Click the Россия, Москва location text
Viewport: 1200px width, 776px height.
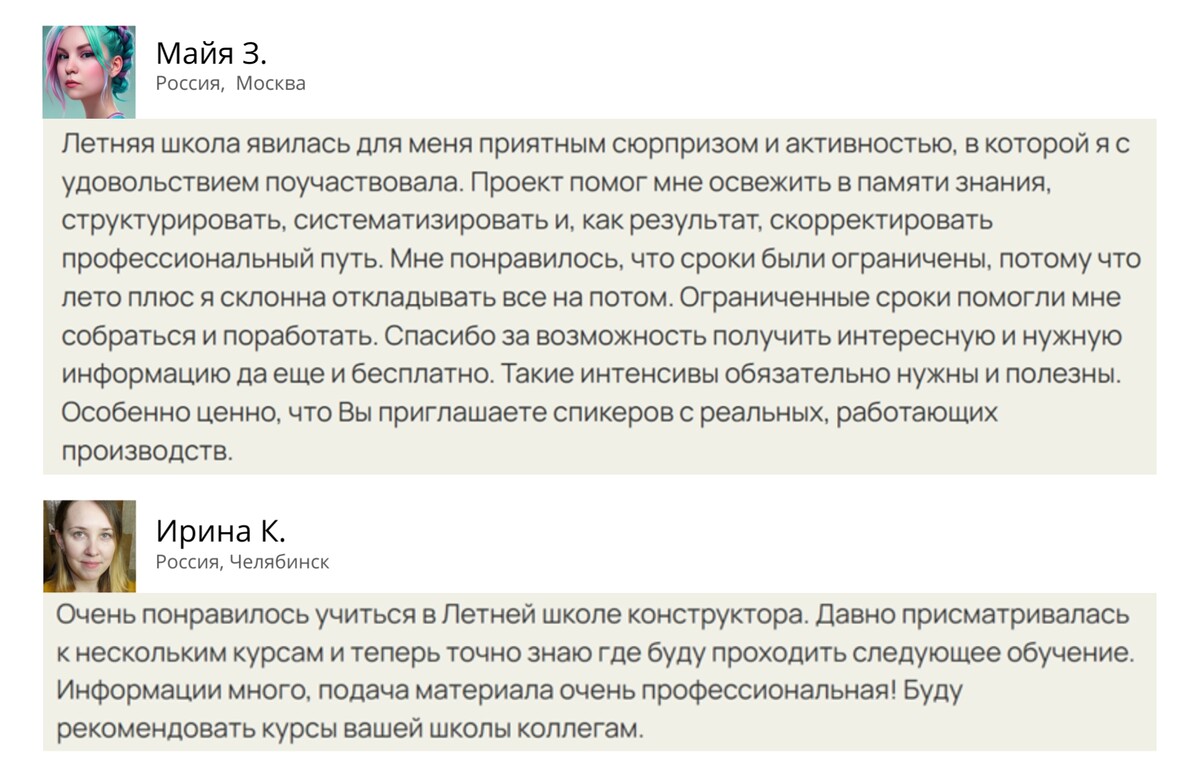(x=231, y=83)
